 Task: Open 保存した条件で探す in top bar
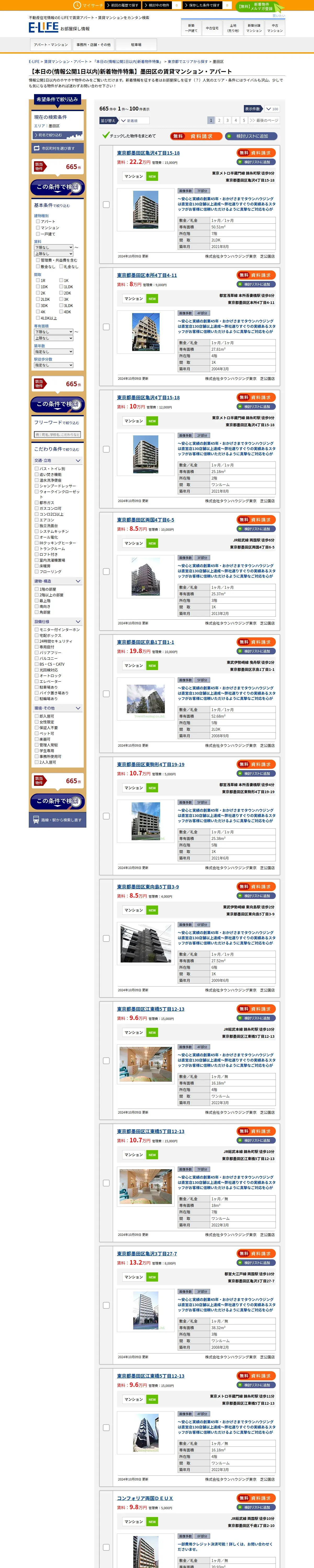tap(203, 5)
